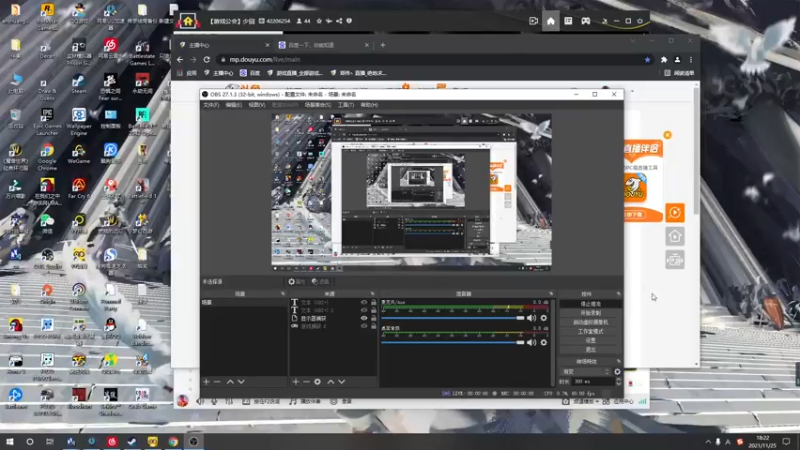
Task: Open the 场景集合(S) menu in OBS
Action: [x=318, y=105]
